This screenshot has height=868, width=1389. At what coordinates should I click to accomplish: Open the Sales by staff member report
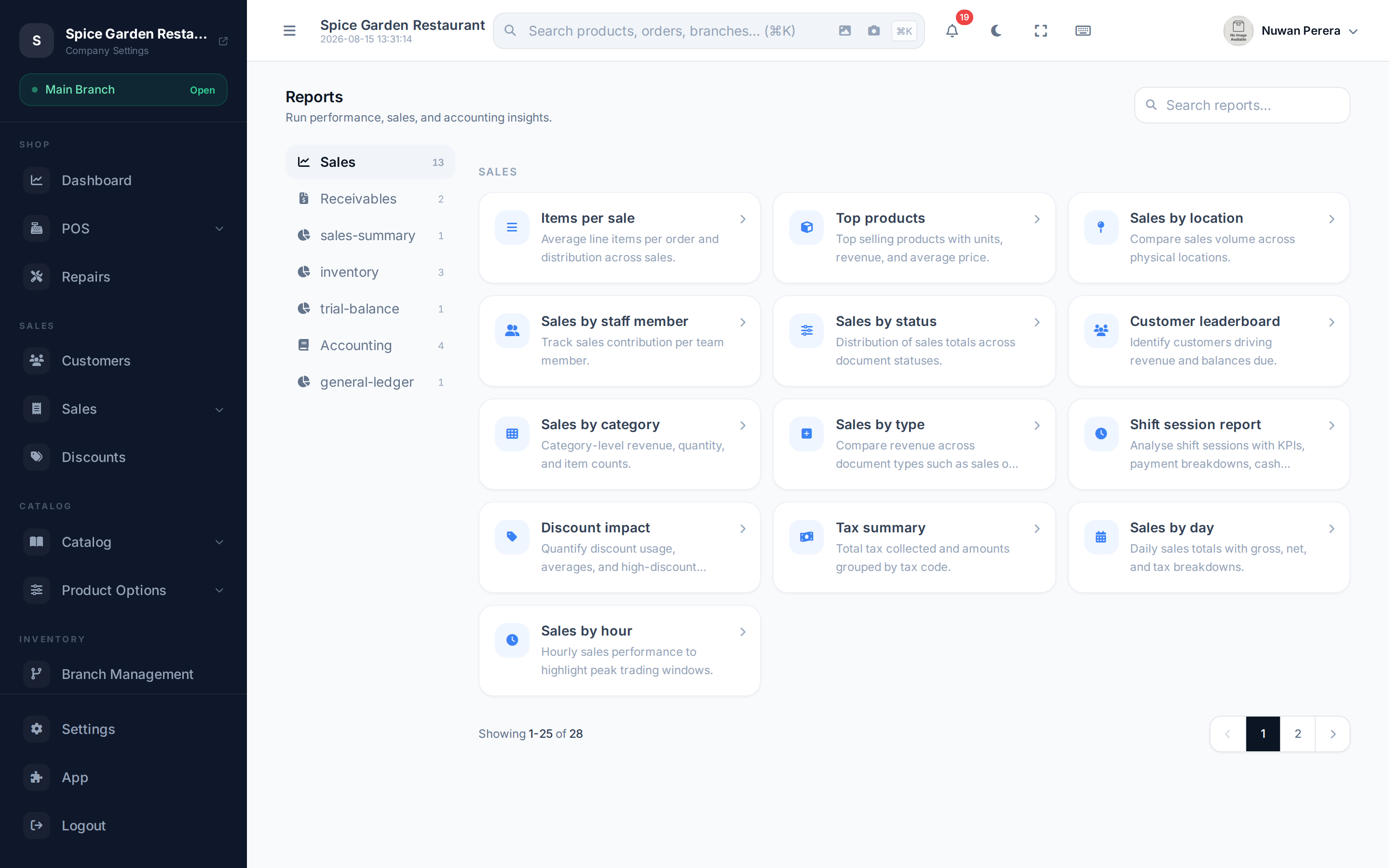point(619,341)
